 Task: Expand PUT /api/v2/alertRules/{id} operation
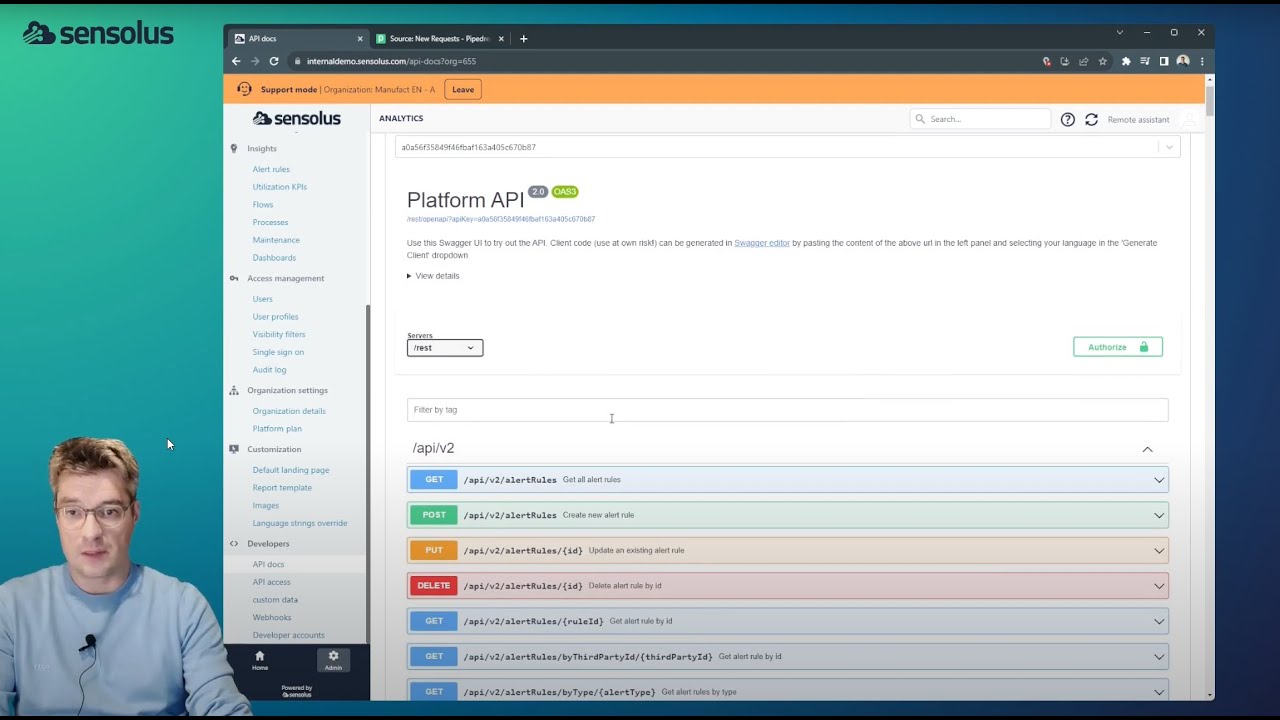point(787,550)
